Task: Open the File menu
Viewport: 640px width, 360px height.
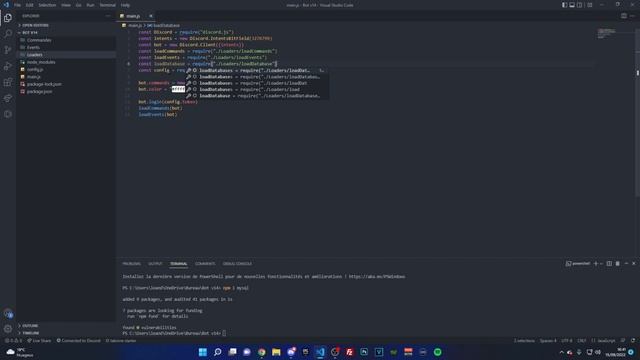Action: tap(17, 5)
